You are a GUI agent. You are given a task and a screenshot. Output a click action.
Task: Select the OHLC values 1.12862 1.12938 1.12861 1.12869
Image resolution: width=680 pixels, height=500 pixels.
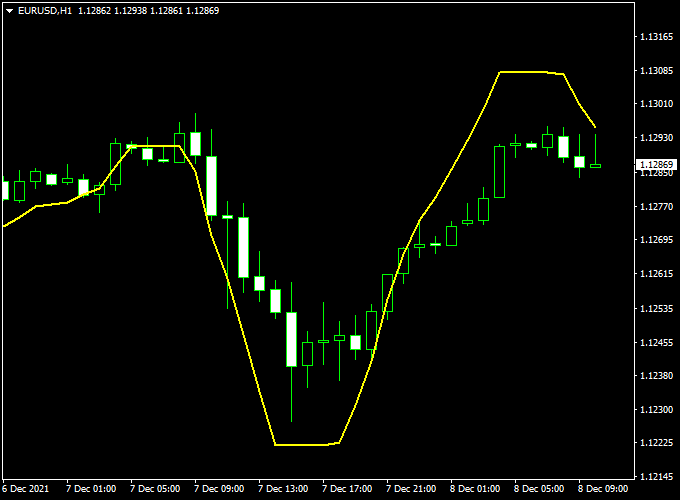[148, 10]
